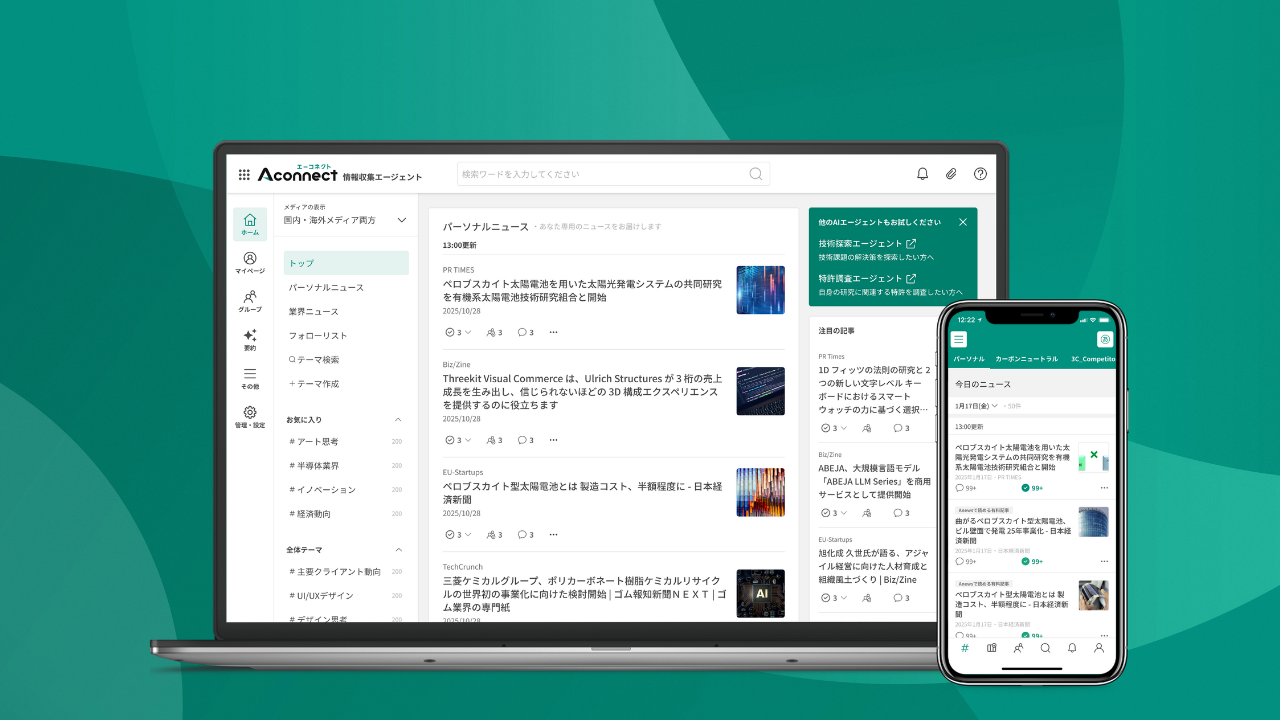Click the Aconnect logo on laptop
1280x720 pixels.
(x=297, y=174)
